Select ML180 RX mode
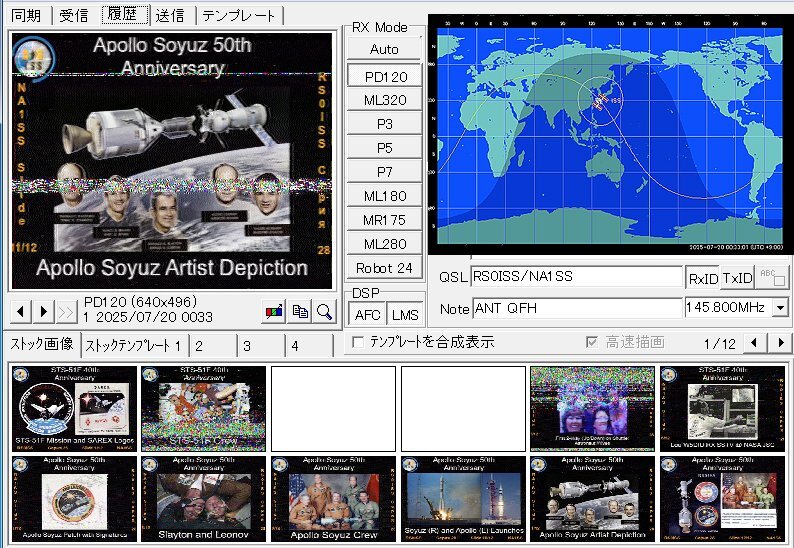Viewport: 794px width, 548px height. [x=384, y=195]
